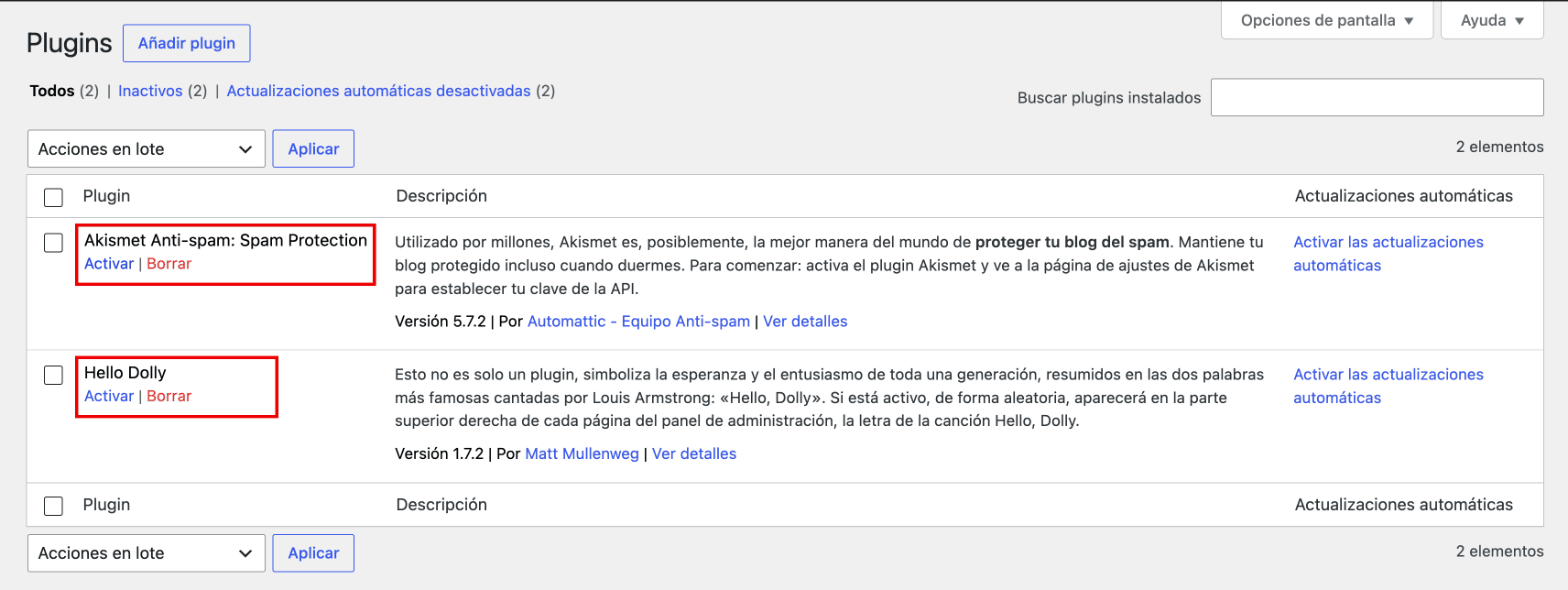Click the Versión 1.7.2 text
The image size is (1568, 590).
click(x=439, y=454)
